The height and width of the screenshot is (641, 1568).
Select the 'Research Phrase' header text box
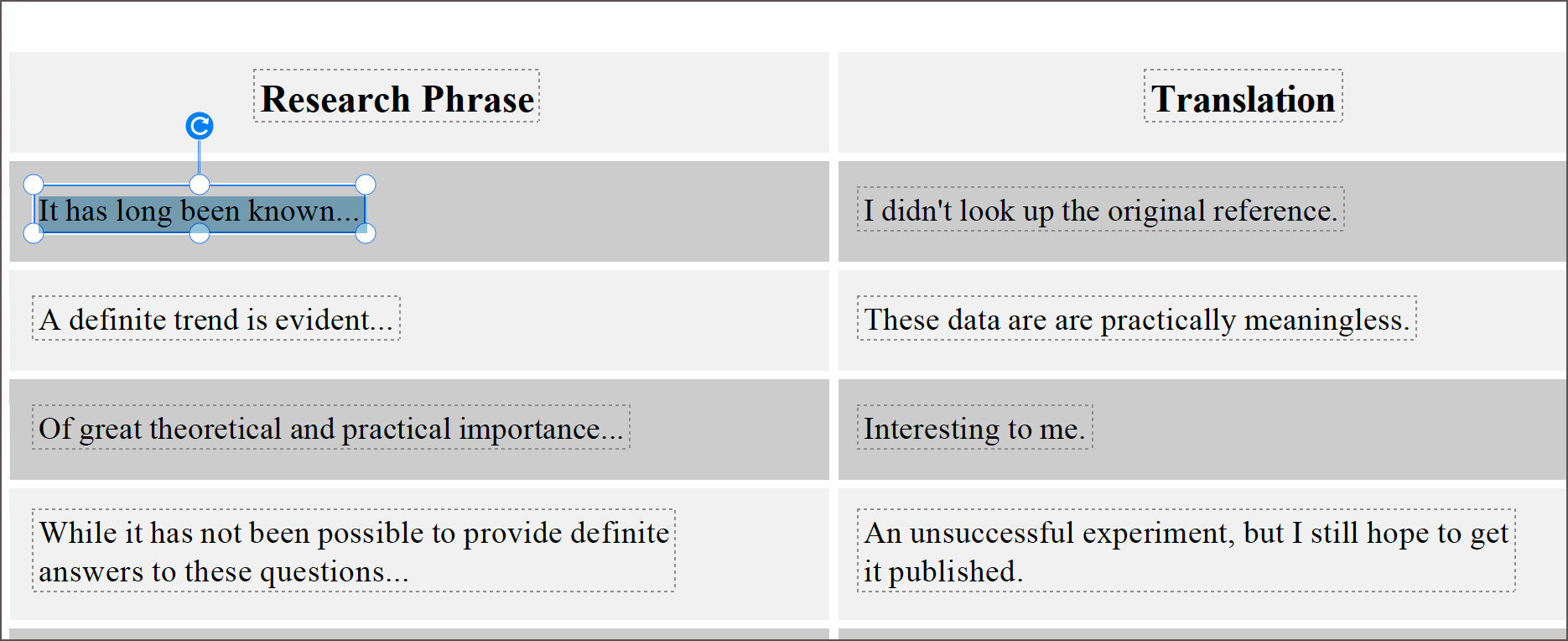pyautogui.click(x=395, y=98)
